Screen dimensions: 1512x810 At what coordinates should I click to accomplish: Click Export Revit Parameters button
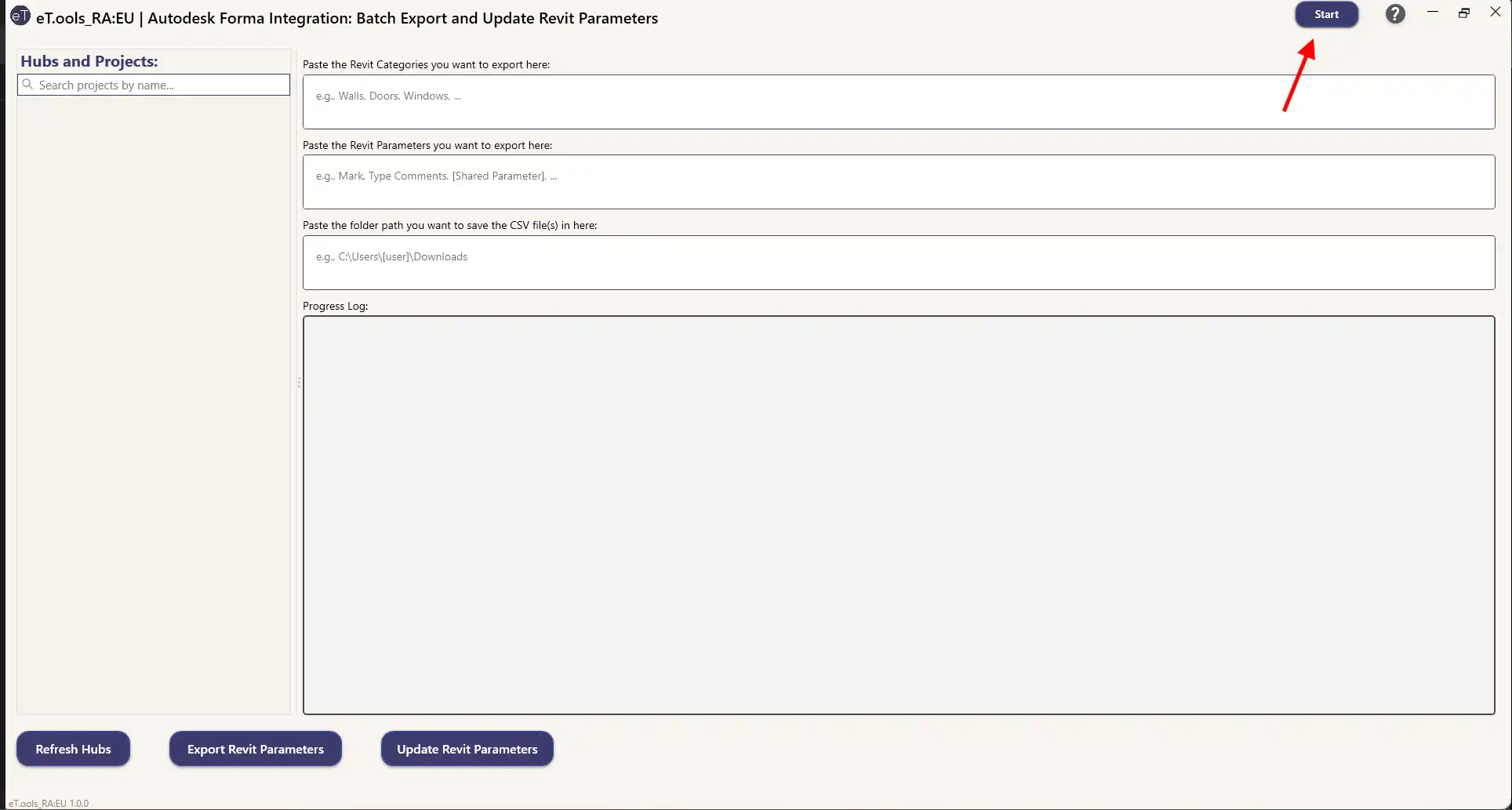point(256,749)
